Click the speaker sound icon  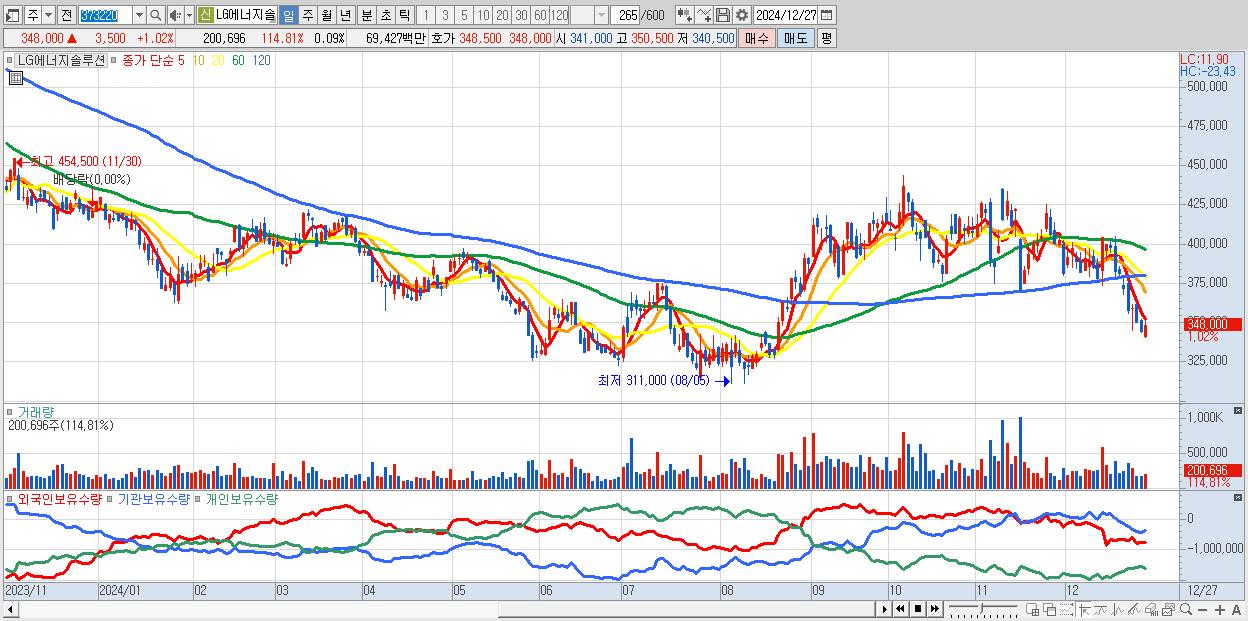click(174, 15)
